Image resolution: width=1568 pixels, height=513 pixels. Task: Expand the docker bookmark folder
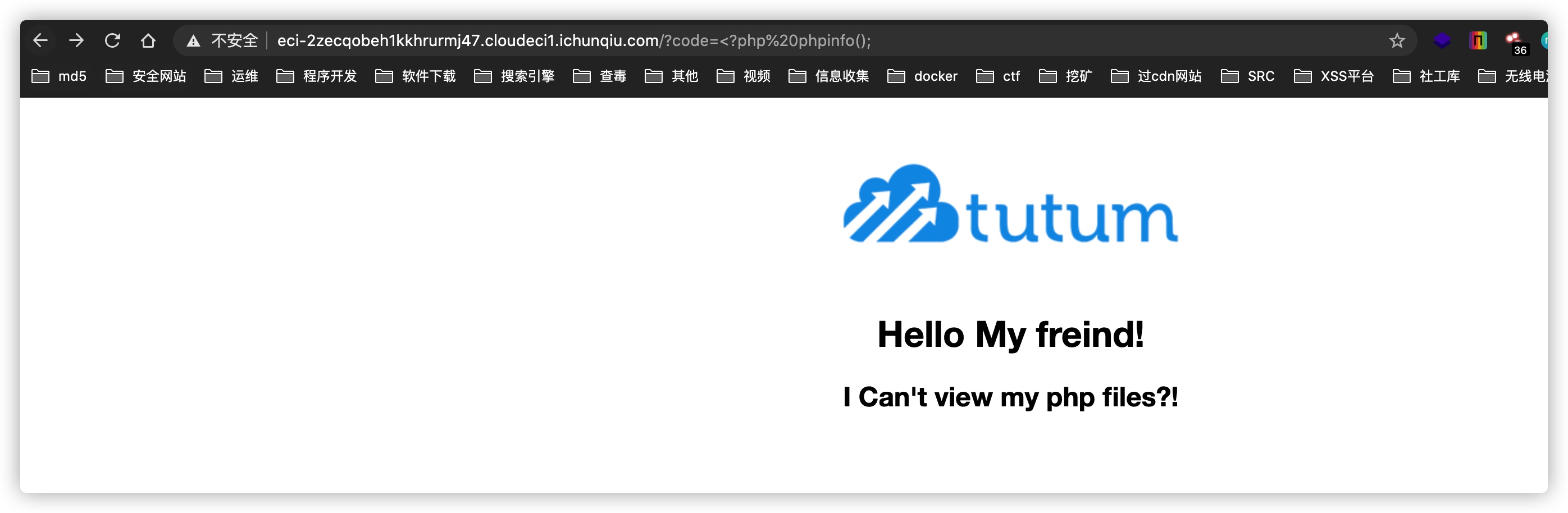tap(922, 76)
